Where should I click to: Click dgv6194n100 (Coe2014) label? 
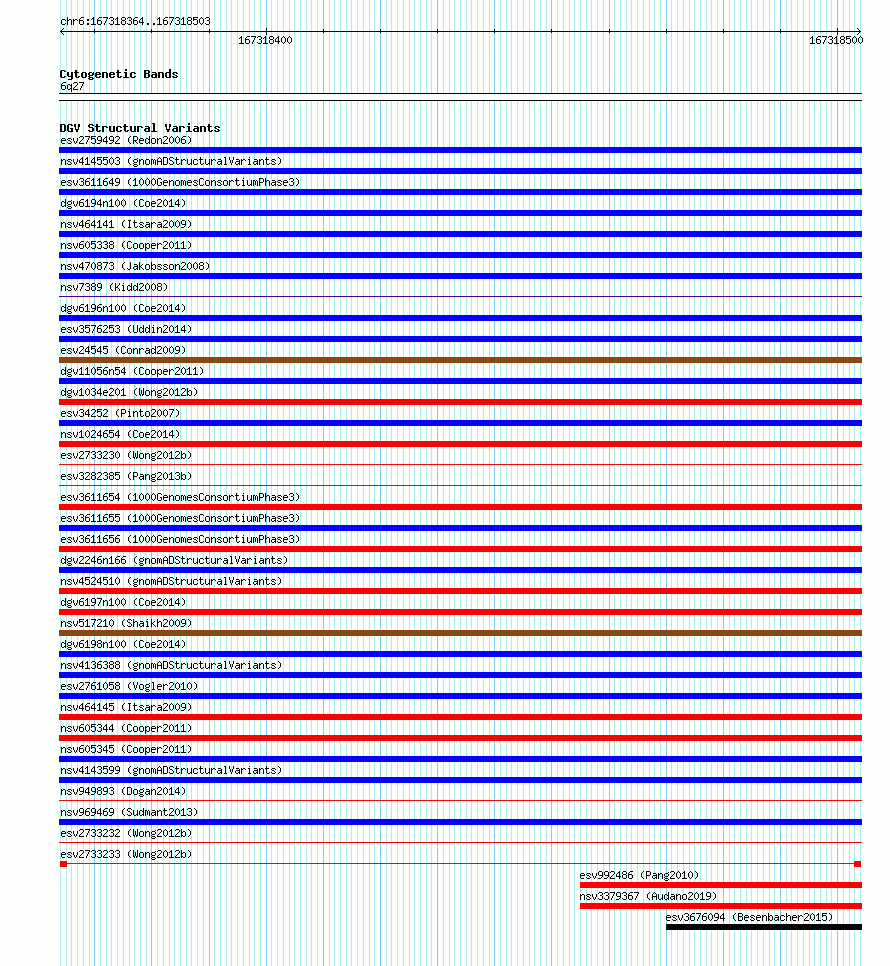point(123,203)
